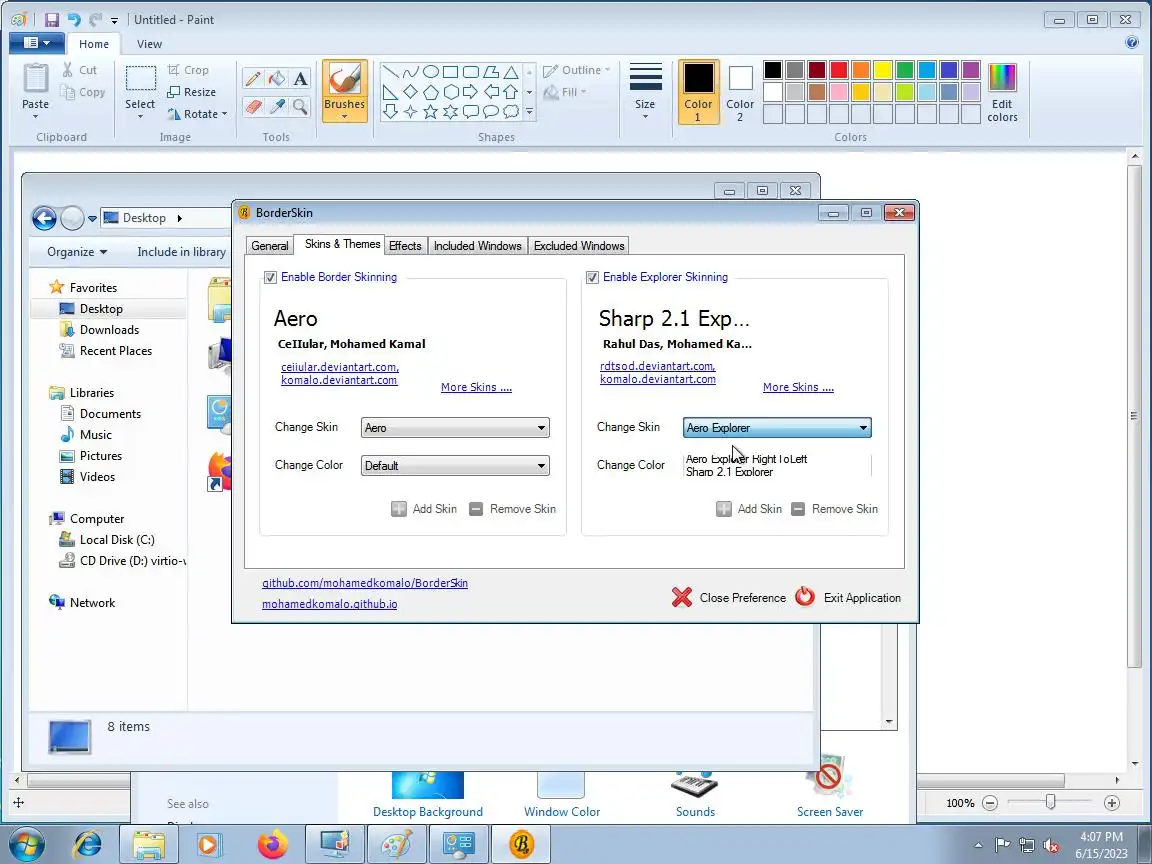This screenshot has height=864, width=1152.
Task: Click More Skins link under Aero
Action: pyautogui.click(x=476, y=387)
